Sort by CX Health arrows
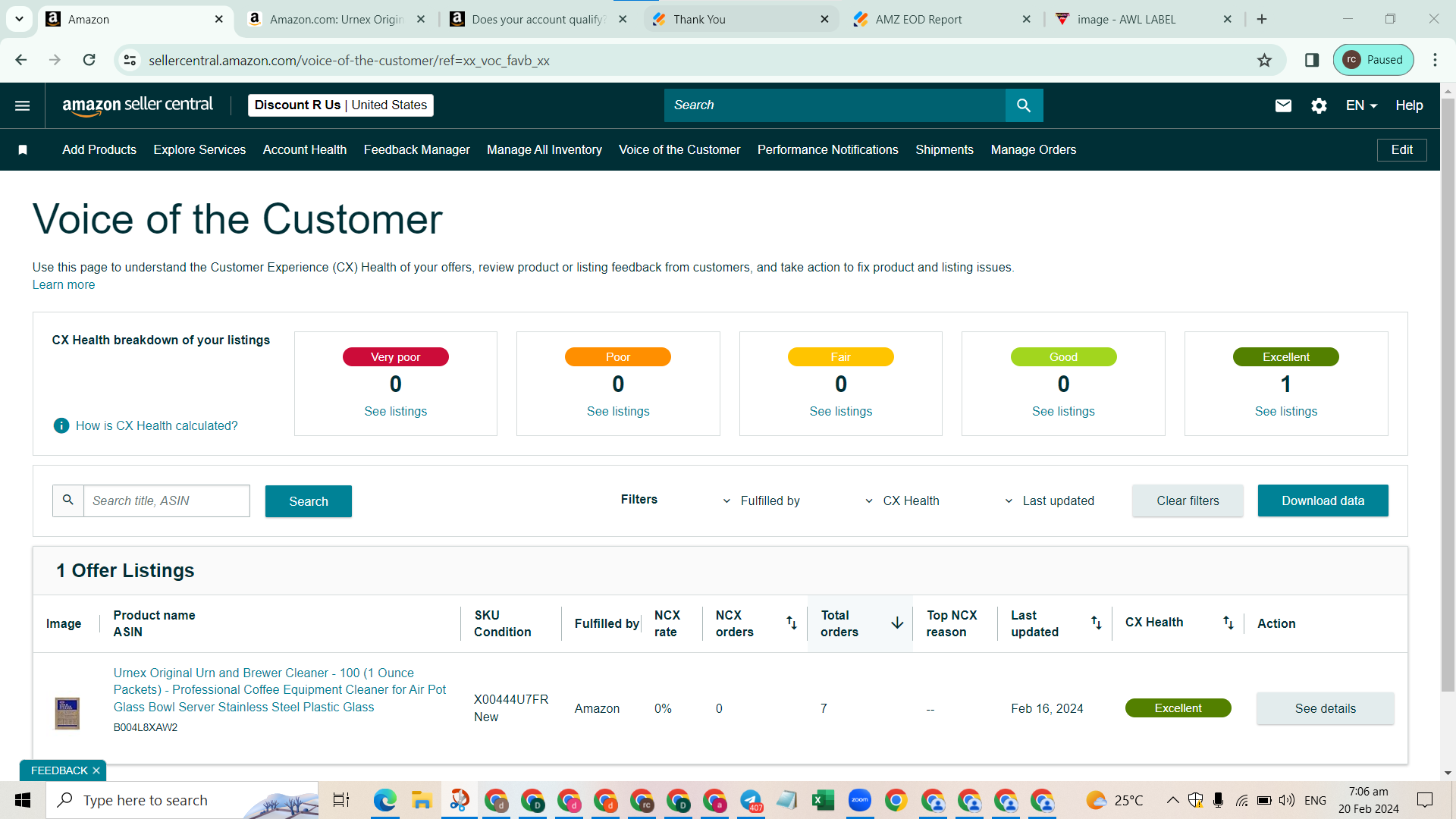The width and height of the screenshot is (1456, 819). pyautogui.click(x=1228, y=623)
